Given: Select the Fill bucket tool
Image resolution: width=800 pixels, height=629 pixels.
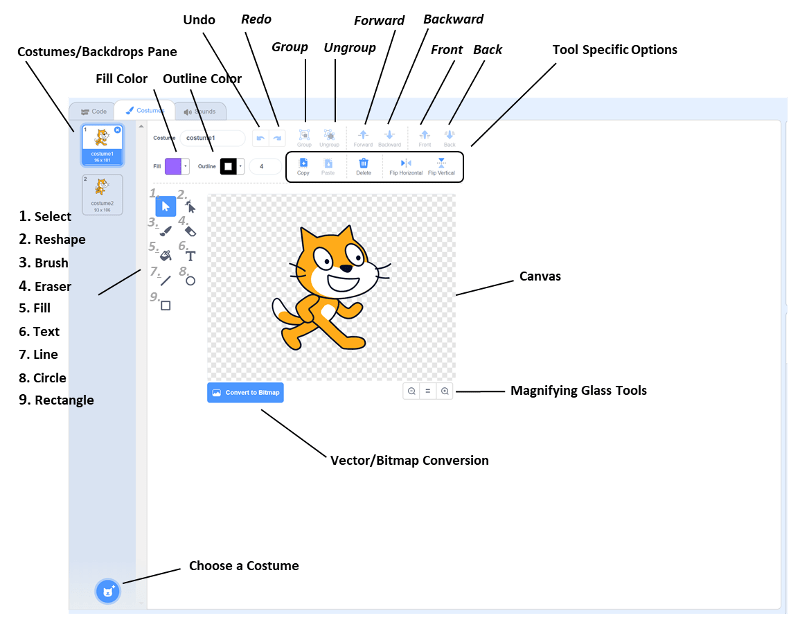Looking at the screenshot, I should pos(165,256).
